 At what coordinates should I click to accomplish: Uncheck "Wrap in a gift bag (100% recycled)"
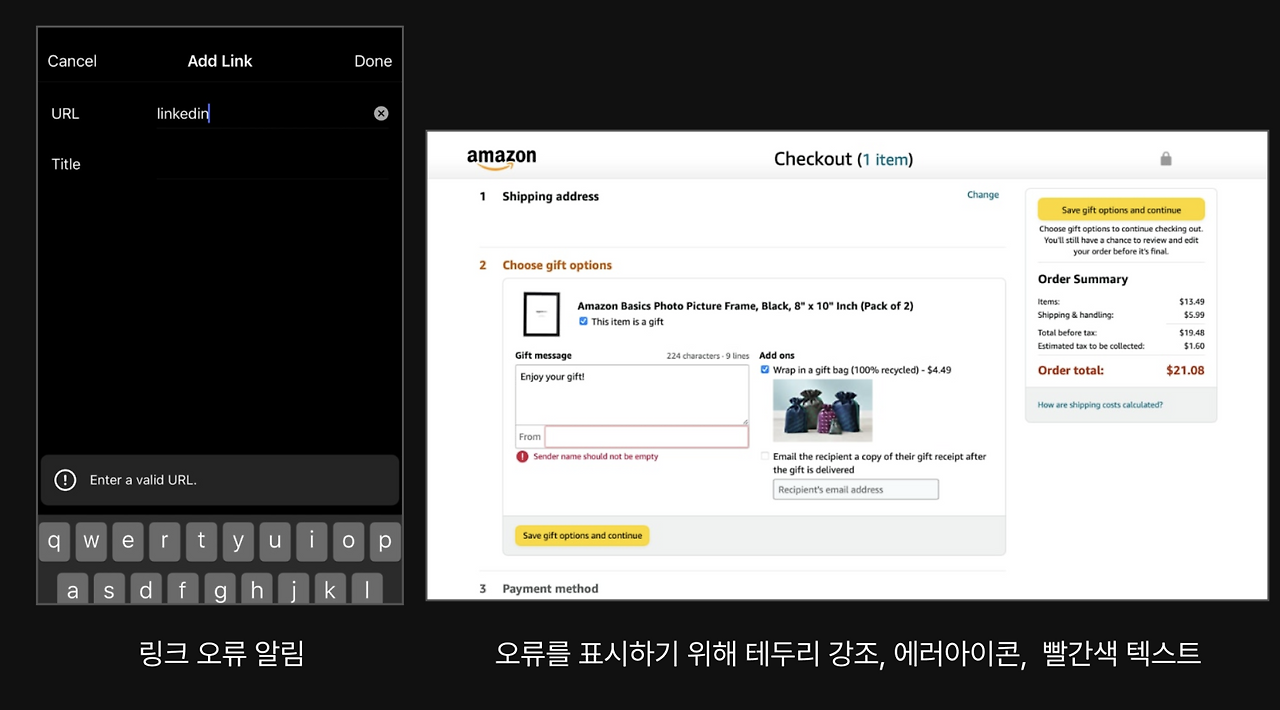coord(765,369)
